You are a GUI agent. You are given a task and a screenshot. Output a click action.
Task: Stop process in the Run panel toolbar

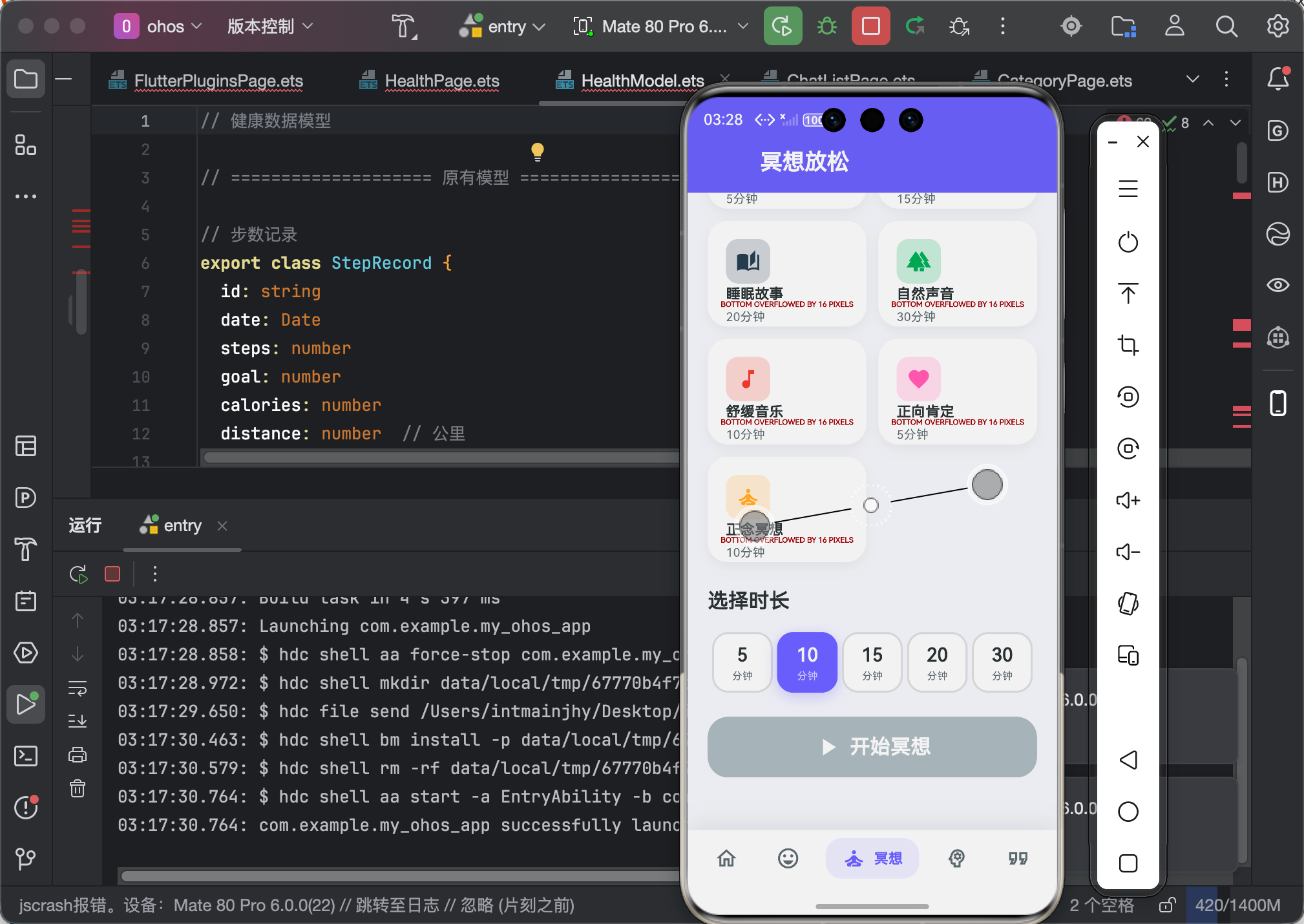pos(112,574)
